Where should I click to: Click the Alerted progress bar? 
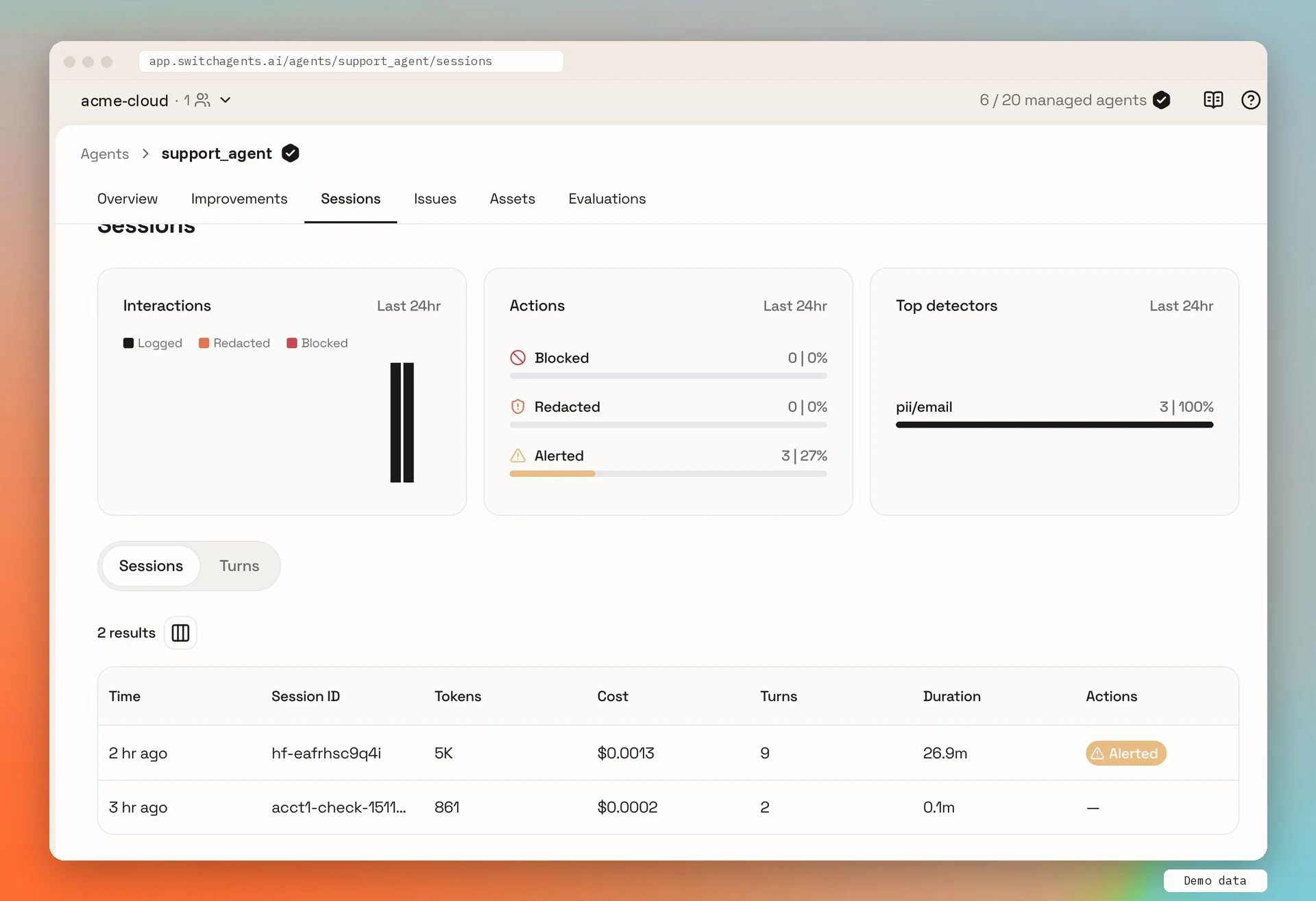click(x=668, y=473)
